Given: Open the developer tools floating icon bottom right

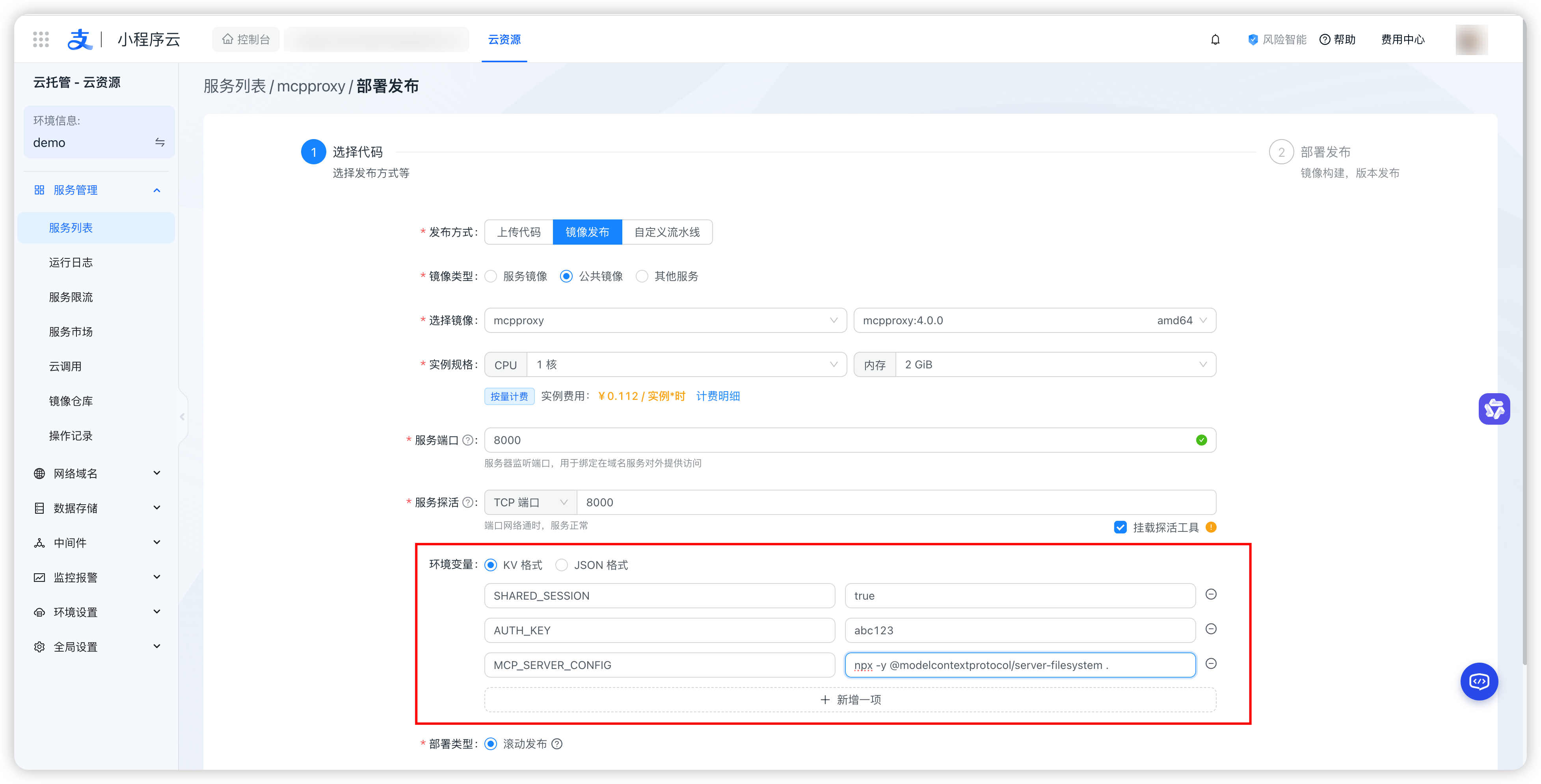Looking at the screenshot, I should (1480, 681).
